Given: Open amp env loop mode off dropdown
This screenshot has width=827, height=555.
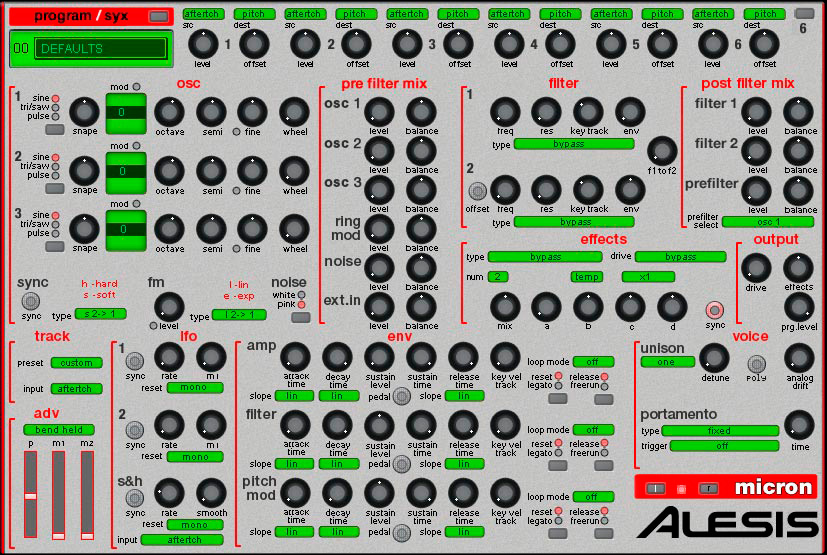Looking at the screenshot, I should tap(593, 362).
